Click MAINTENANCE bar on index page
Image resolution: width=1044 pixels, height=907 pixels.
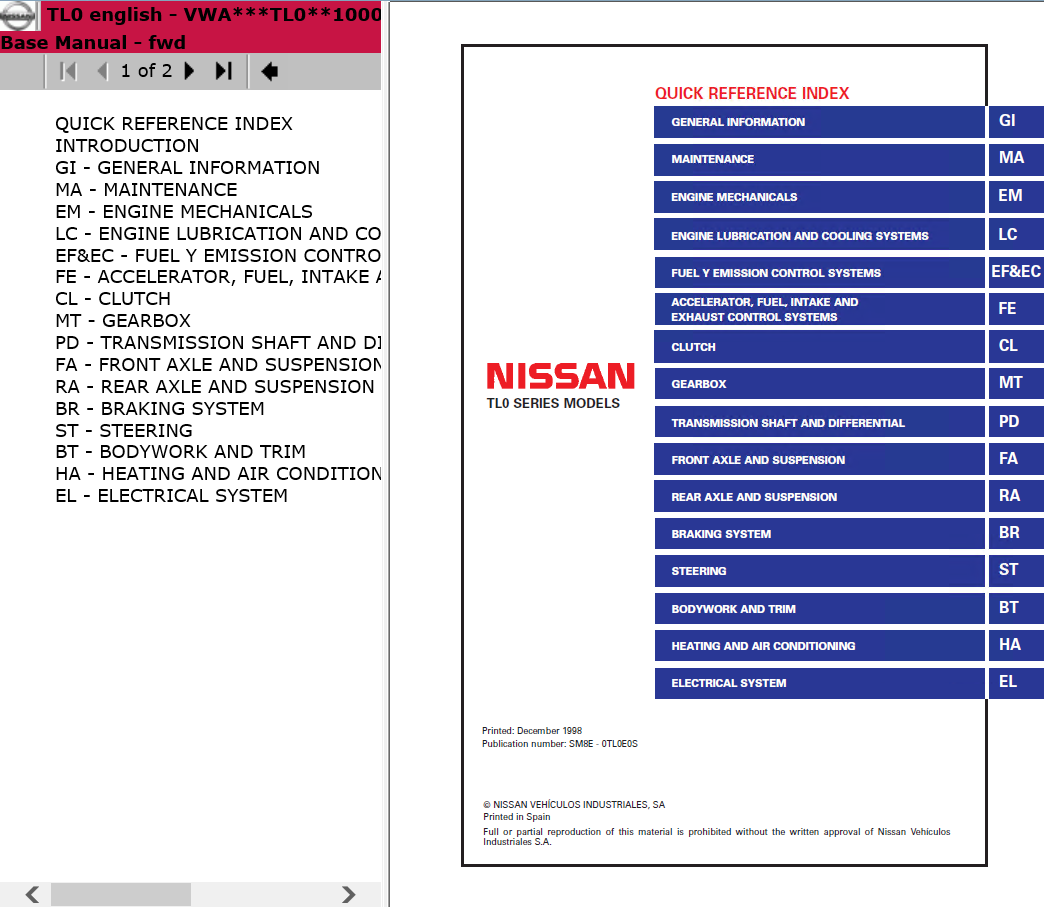tap(819, 159)
